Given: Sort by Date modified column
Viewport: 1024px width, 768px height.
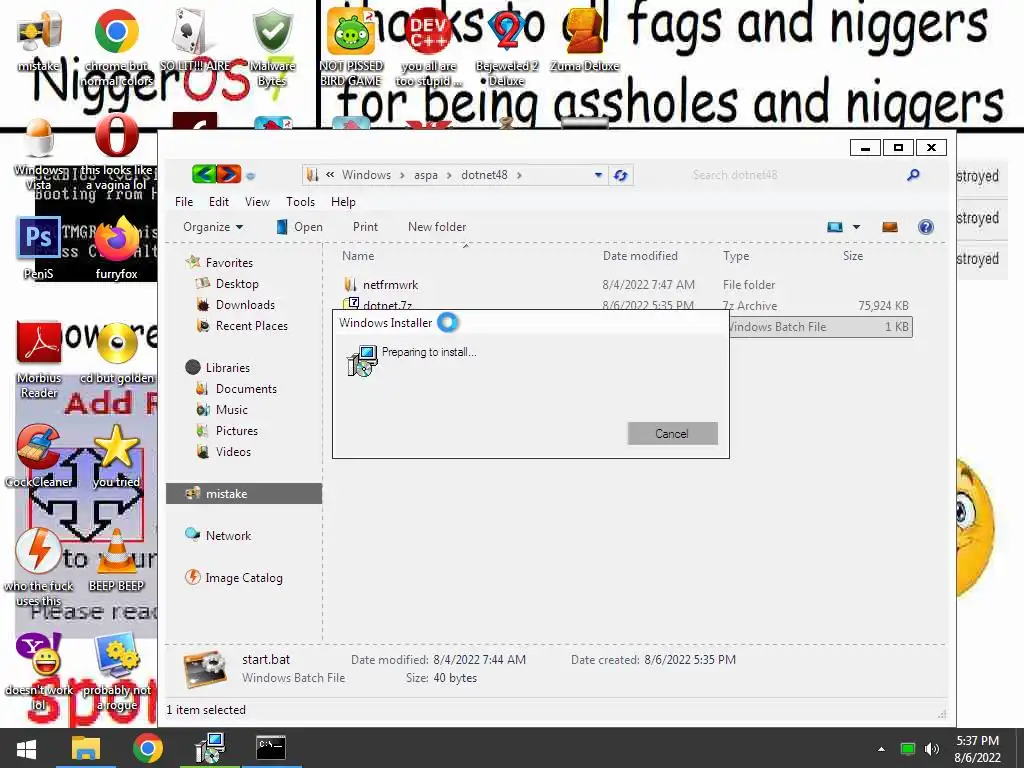Looking at the screenshot, I should point(640,256).
